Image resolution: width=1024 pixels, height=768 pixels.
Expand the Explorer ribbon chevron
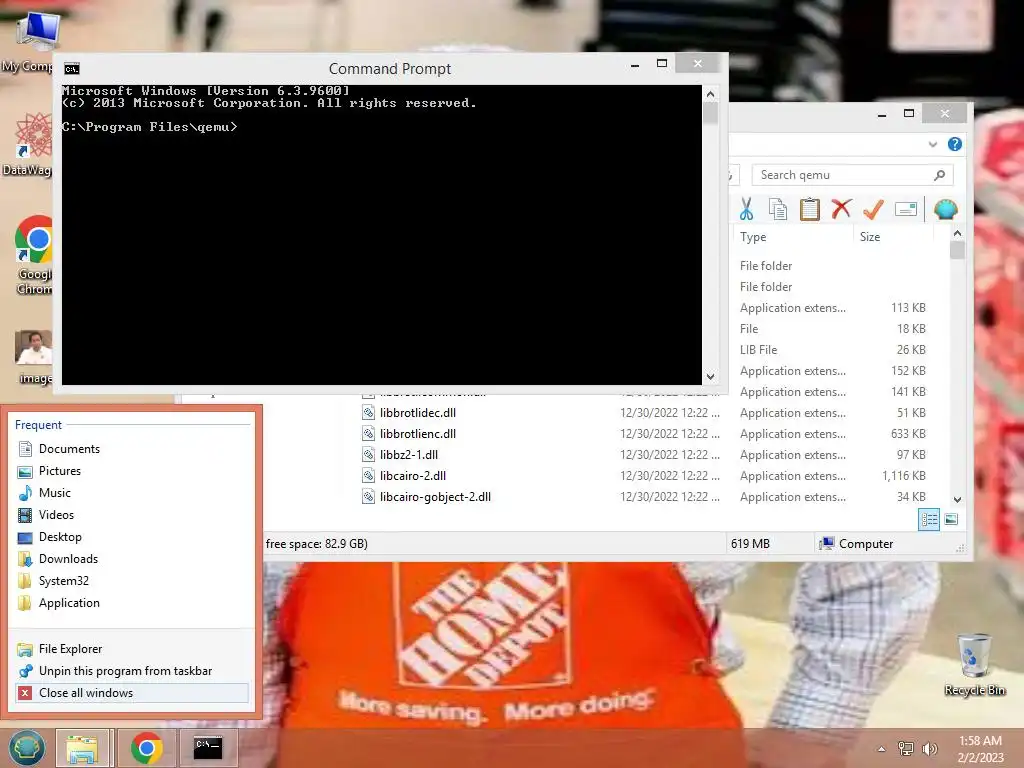(x=933, y=144)
